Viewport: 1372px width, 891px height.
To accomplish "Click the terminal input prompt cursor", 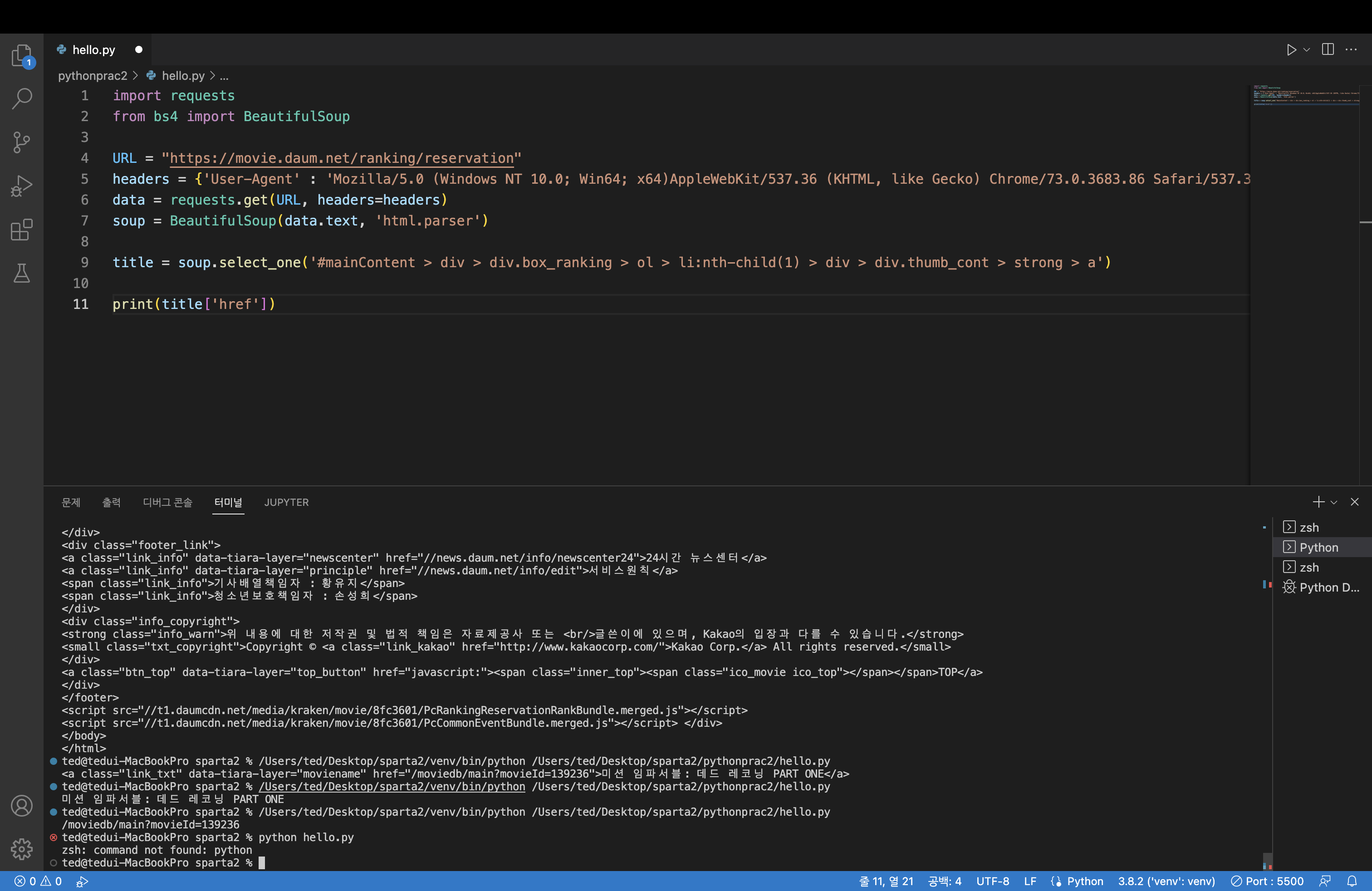I will point(262,863).
